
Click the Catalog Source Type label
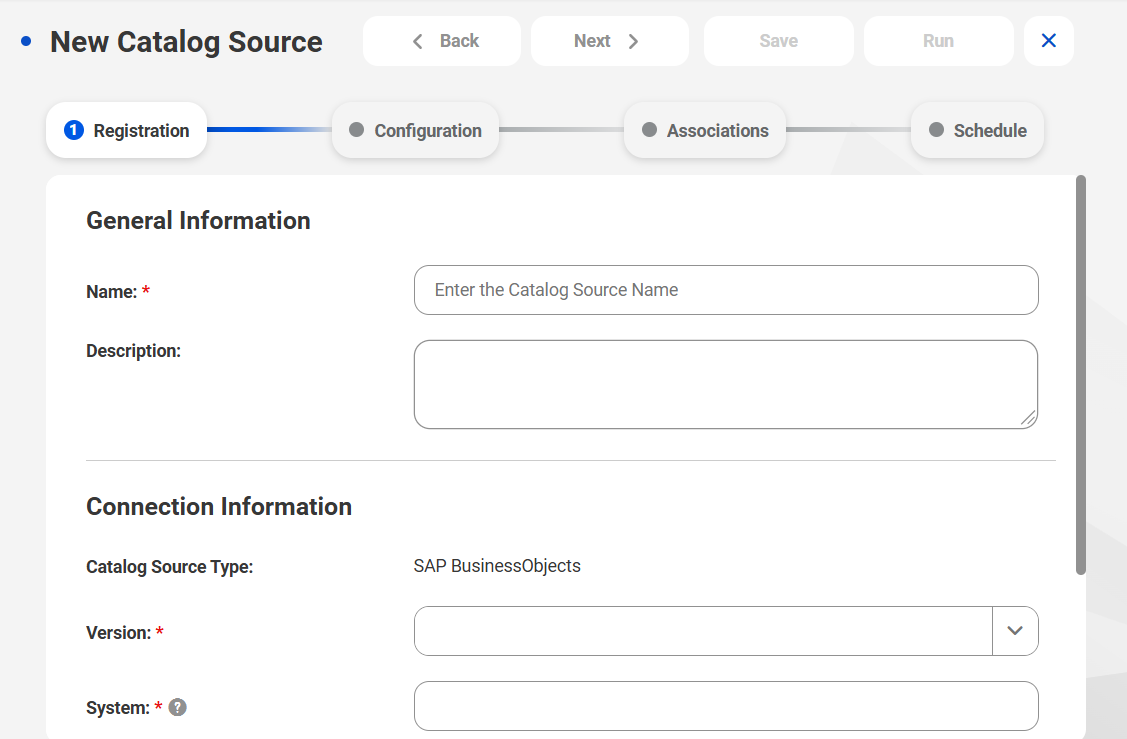click(170, 566)
